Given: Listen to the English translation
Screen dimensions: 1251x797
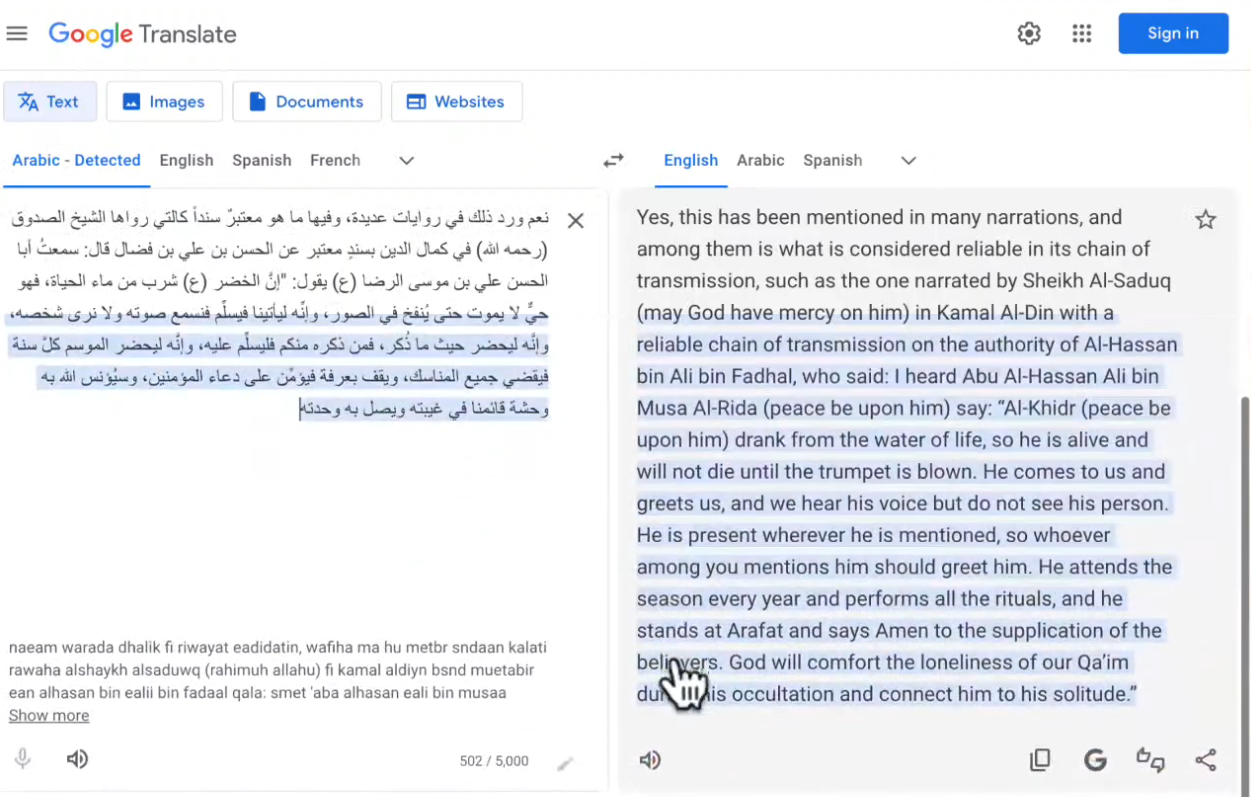Looking at the screenshot, I should [x=650, y=760].
